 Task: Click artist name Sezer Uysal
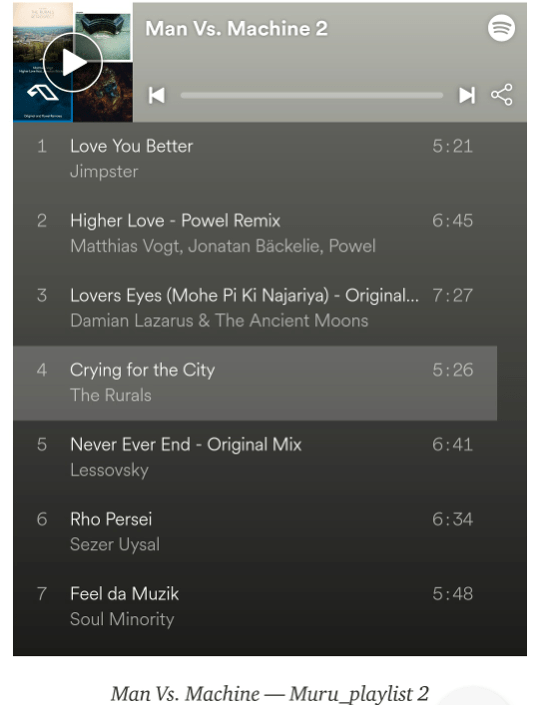pos(115,544)
